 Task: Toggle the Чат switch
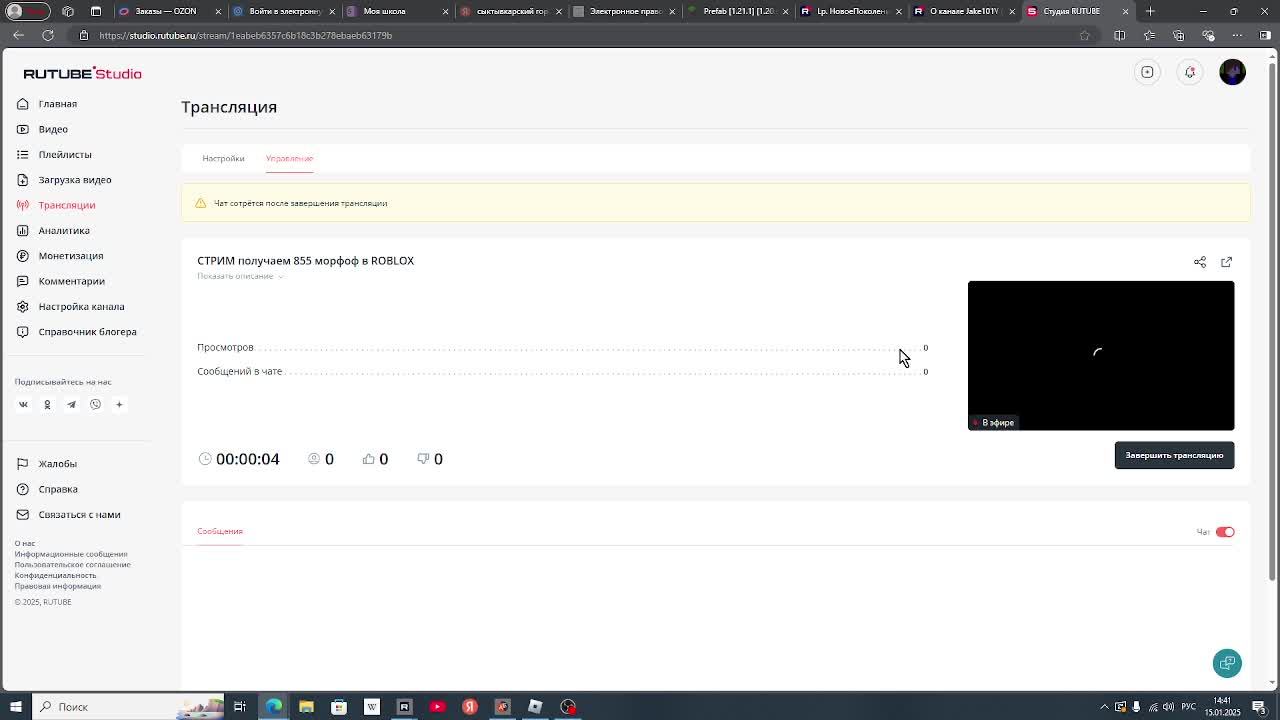pyautogui.click(x=1225, y=532)
